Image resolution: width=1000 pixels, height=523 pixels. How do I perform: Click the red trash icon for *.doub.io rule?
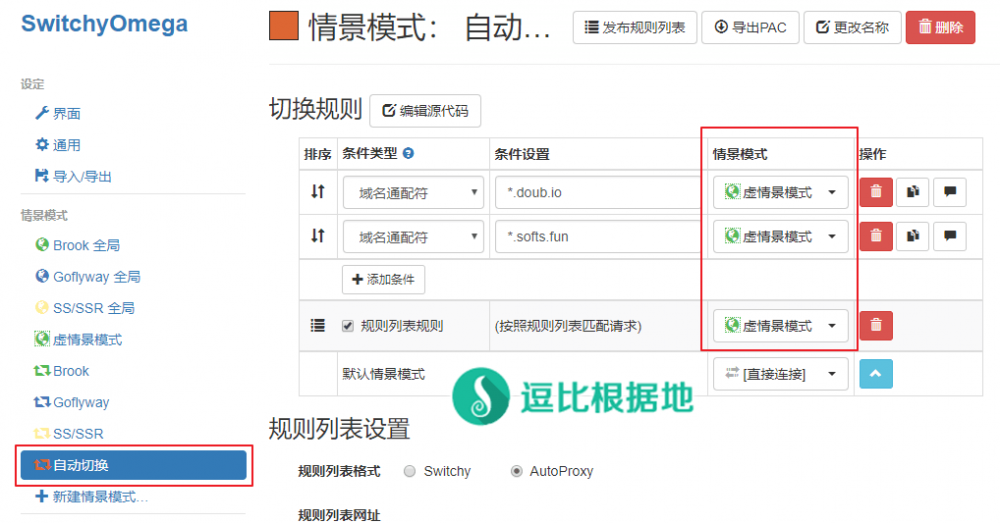tap(876, 192)
